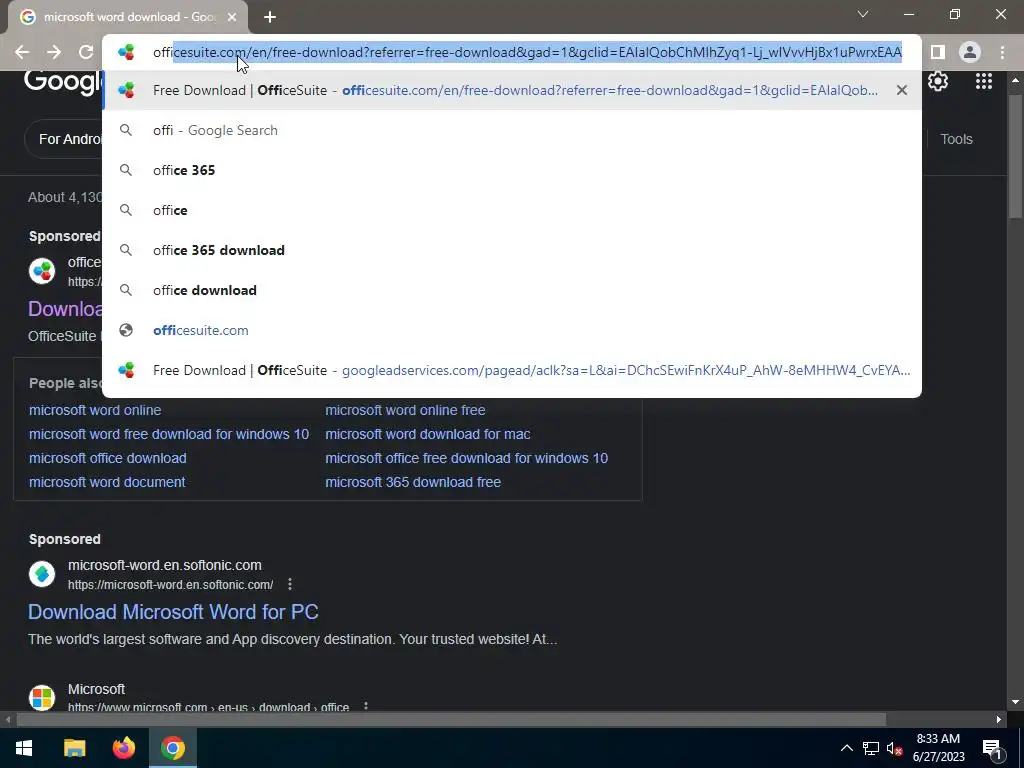Show hidden system tray icons
Screen dimensions: 1024x768
(x=846, y=748)
